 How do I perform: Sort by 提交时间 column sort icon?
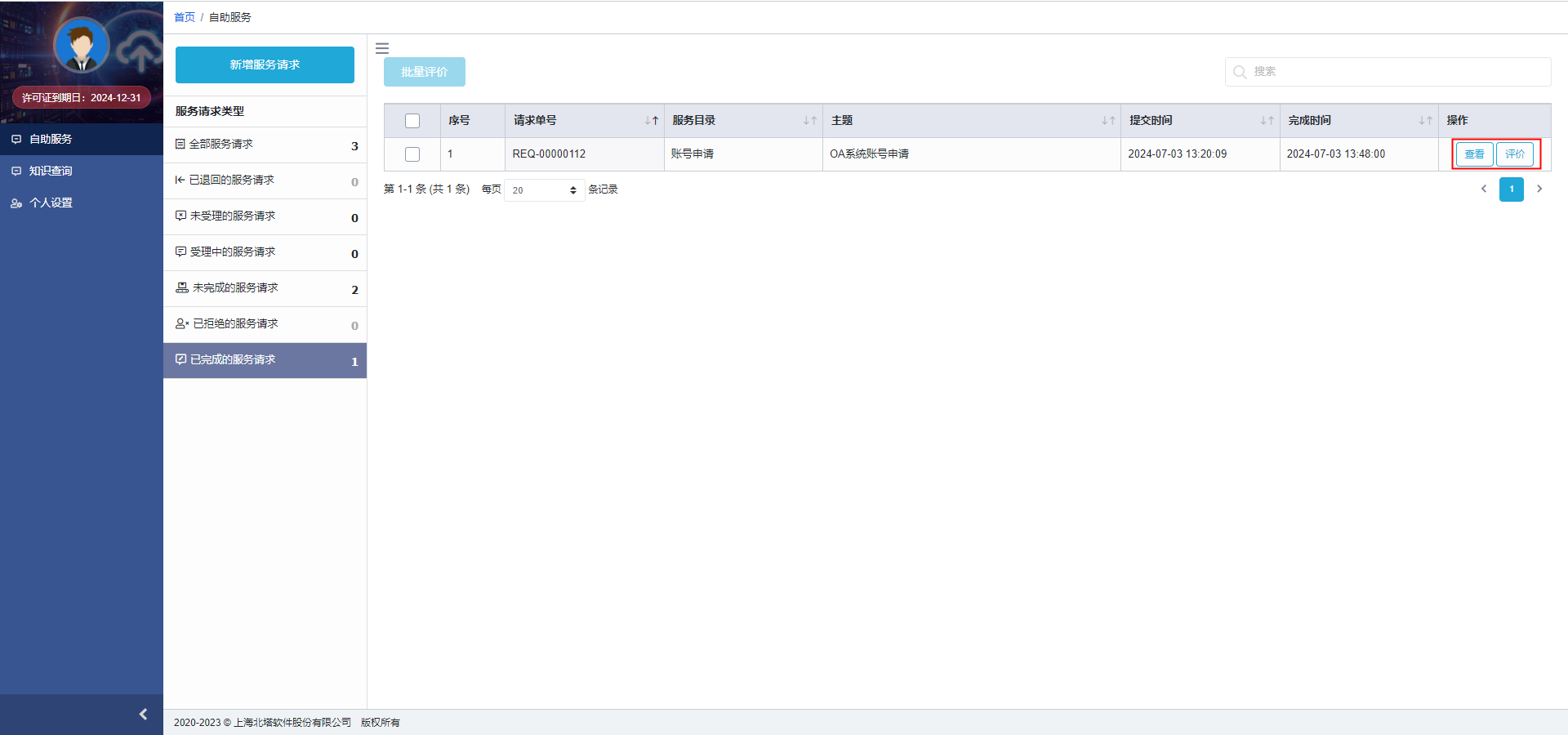pyautogui.click(x=1267, y=121)
